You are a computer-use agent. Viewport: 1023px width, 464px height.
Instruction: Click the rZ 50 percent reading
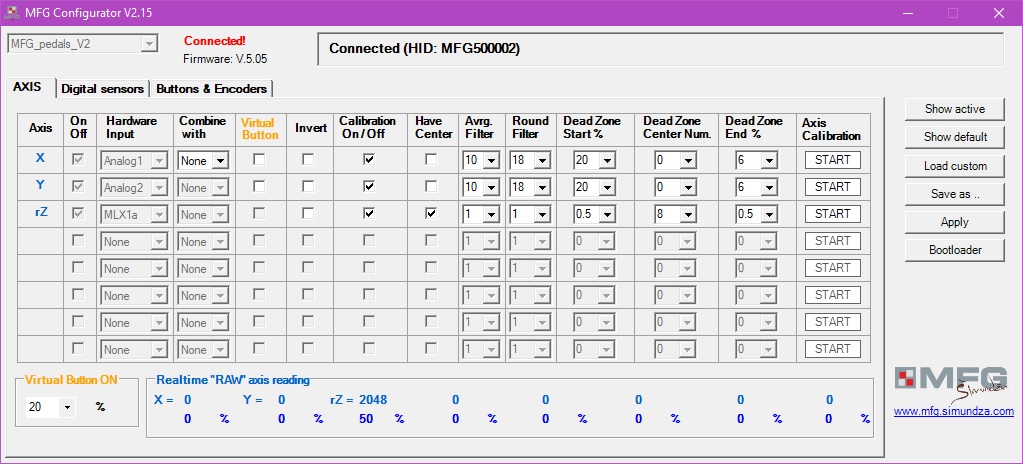366,419
